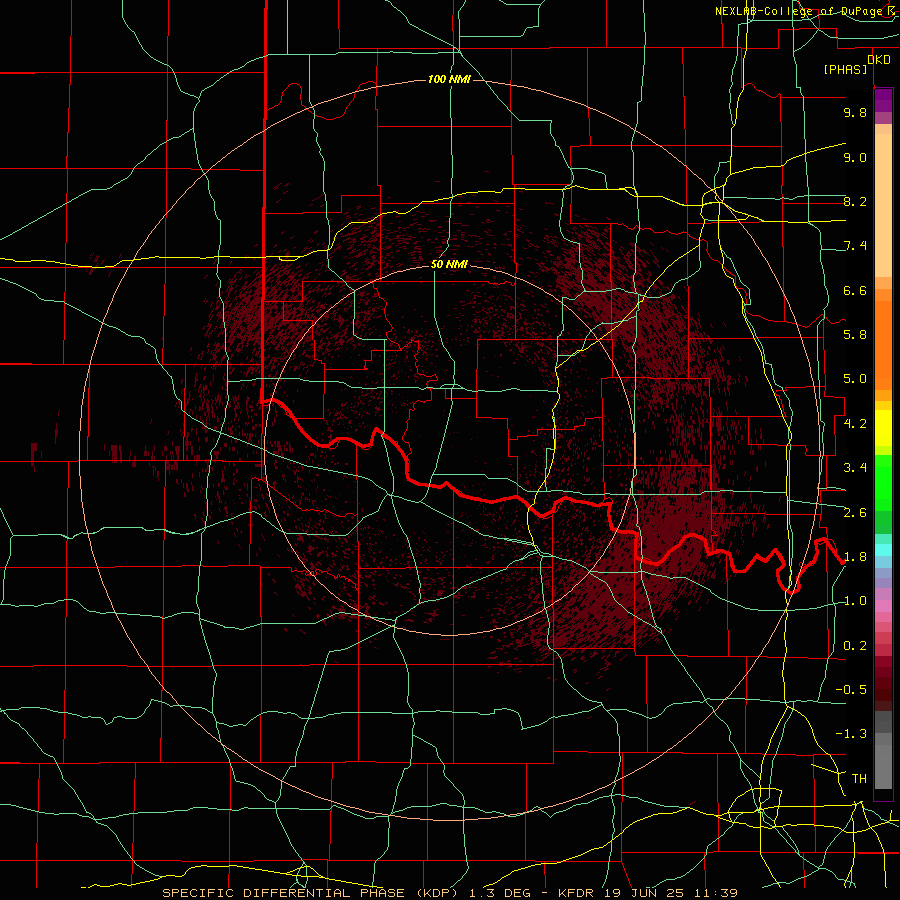Click the -1.3 scale value
Screen dimensions: 900x900
pyautogui.click(x=851, y=734)
